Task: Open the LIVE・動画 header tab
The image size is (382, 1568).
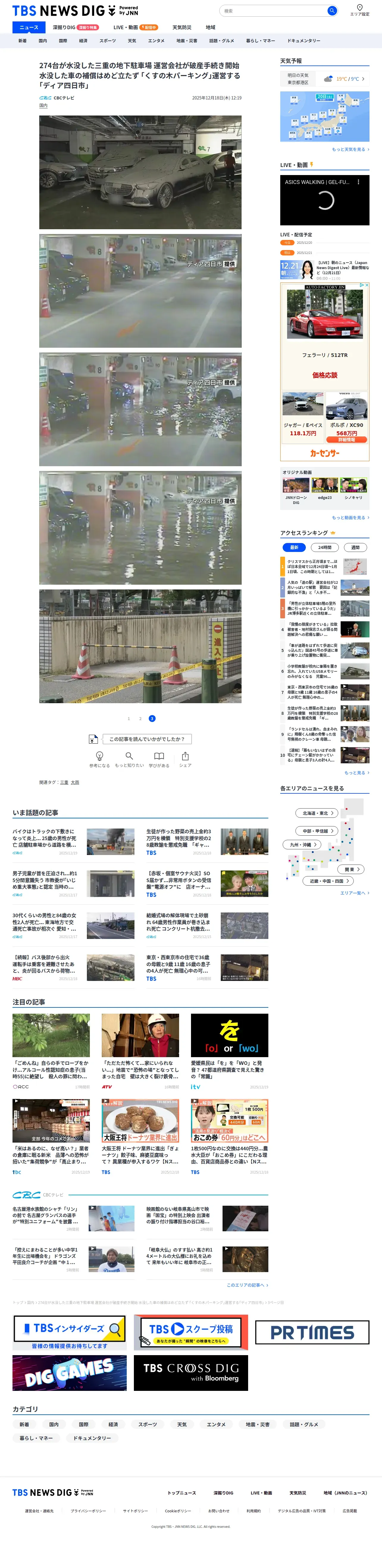Action: (135, 27)
